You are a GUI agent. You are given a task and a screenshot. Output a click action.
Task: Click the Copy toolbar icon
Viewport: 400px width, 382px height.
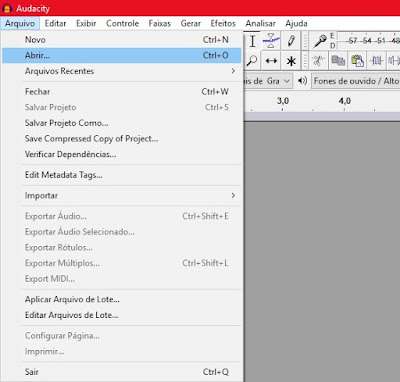pyautogui.click(x=338, y=61)
